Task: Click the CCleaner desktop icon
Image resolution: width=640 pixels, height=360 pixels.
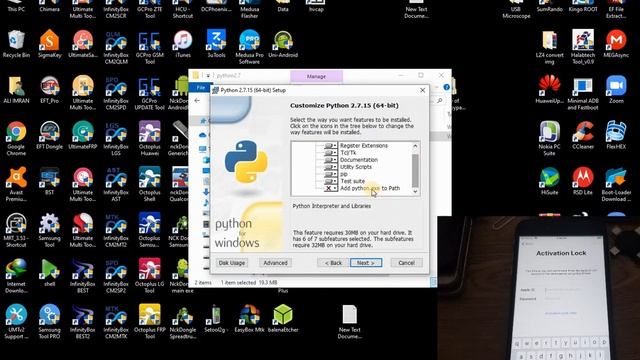Action: (583, 135)
